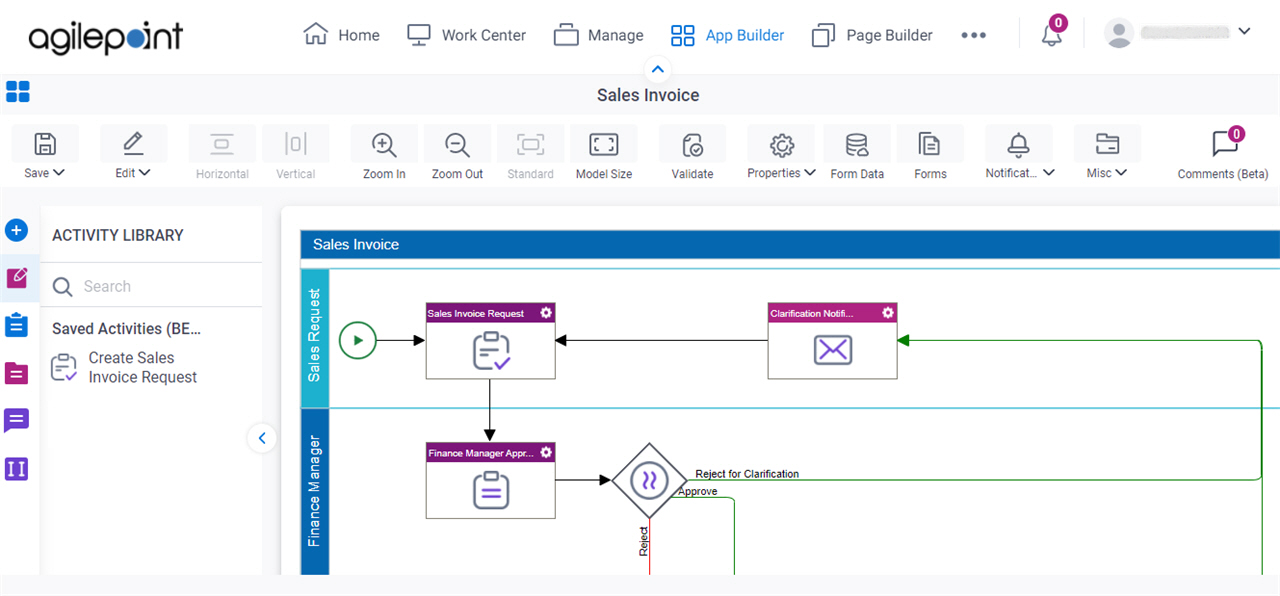Image resolution: width=1280 pixels, height=596 pixels.
Task: Open Page Builder
Action: pyautogui.click(x=872, y=35)
